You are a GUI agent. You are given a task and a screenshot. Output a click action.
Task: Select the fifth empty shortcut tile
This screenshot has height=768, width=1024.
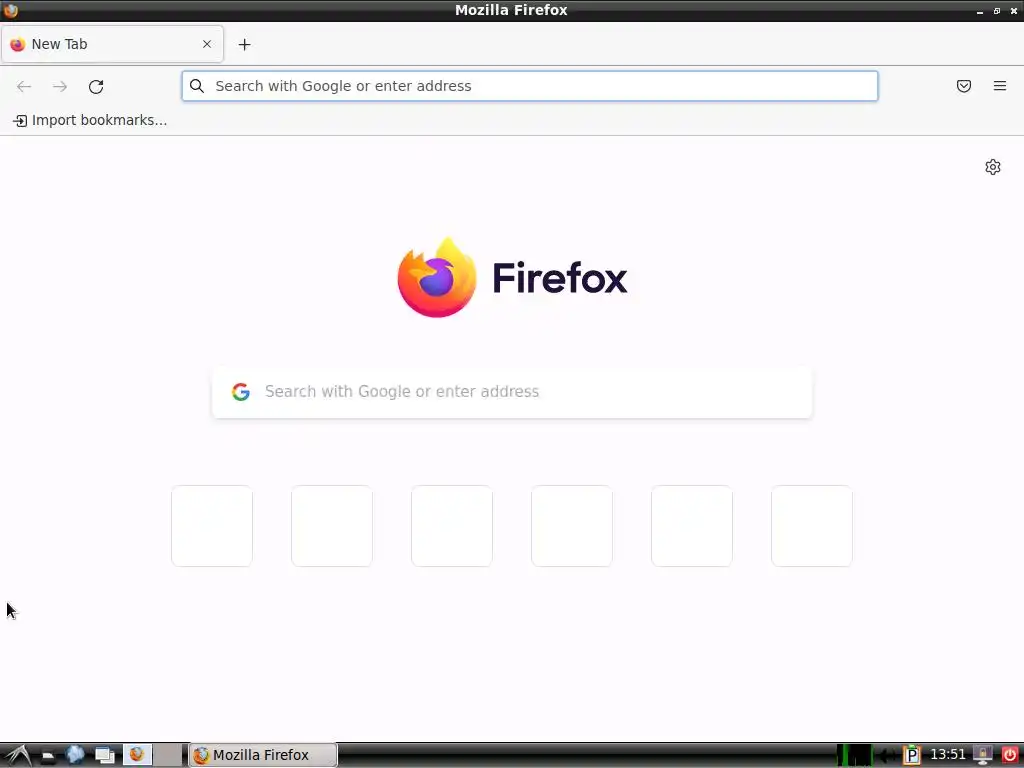point(692,526)
